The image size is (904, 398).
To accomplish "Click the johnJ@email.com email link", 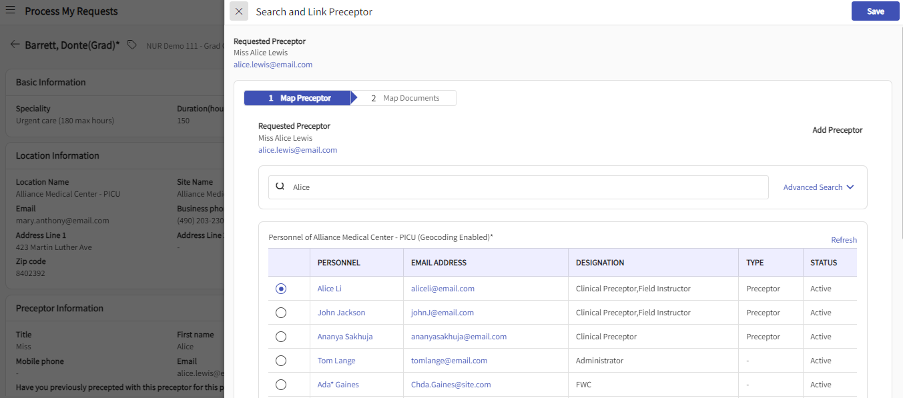I will (442, 313).
